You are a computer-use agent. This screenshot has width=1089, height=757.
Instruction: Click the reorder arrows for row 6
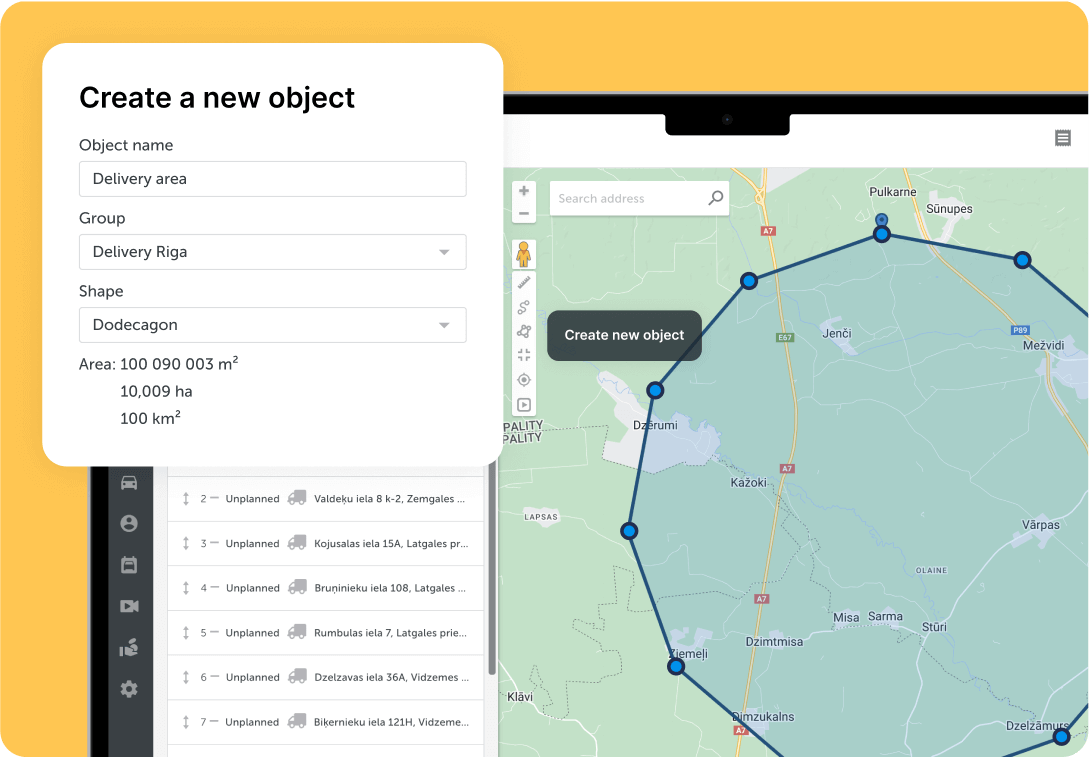tap(185, 677)
